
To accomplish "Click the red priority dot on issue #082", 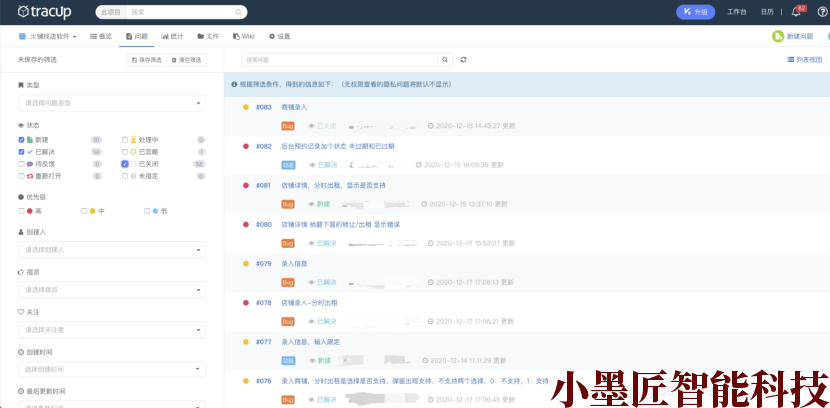I will tap(246, 146).
